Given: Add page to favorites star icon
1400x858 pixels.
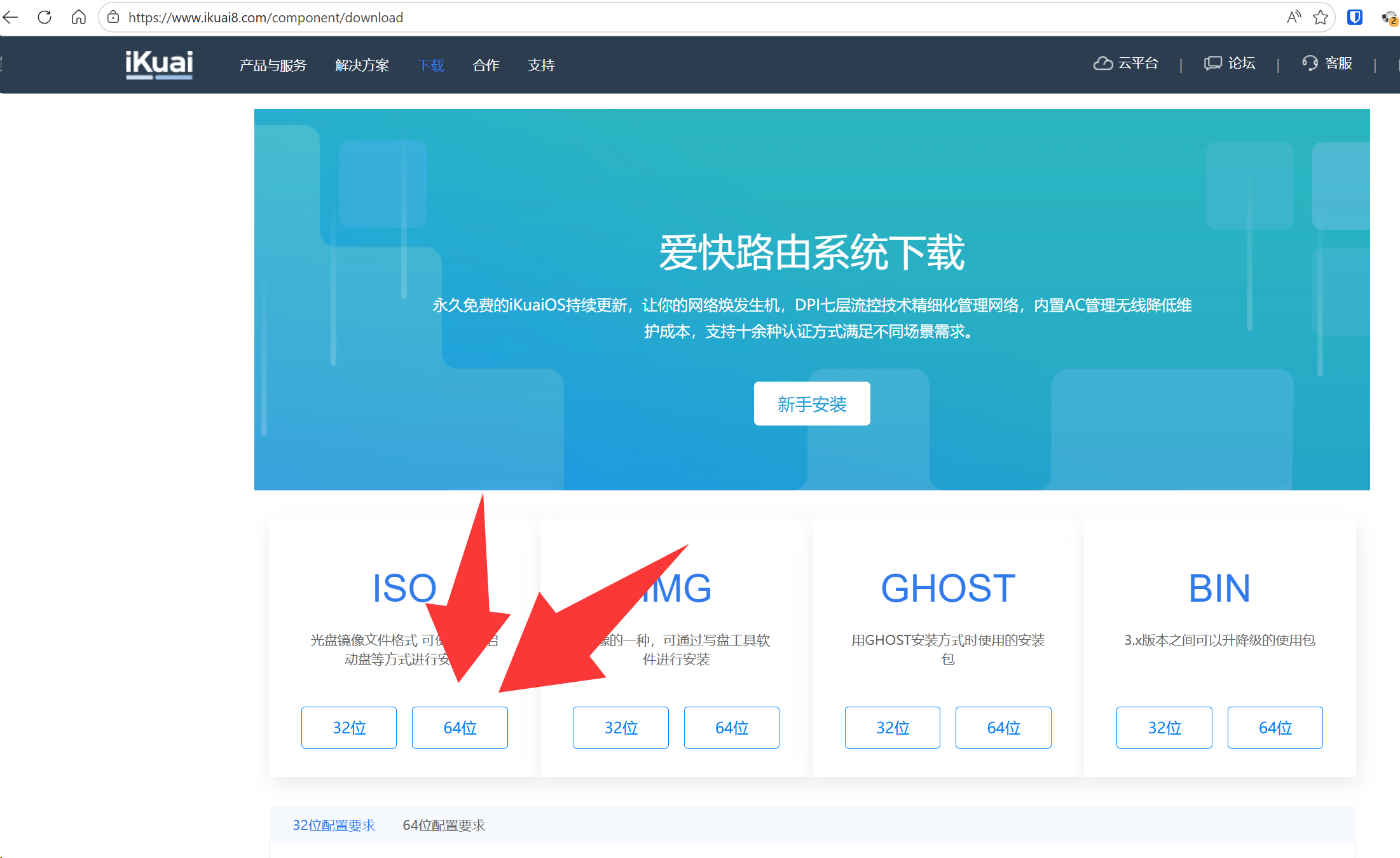Looking at the screenshot, I should (x=1321, y=17).
